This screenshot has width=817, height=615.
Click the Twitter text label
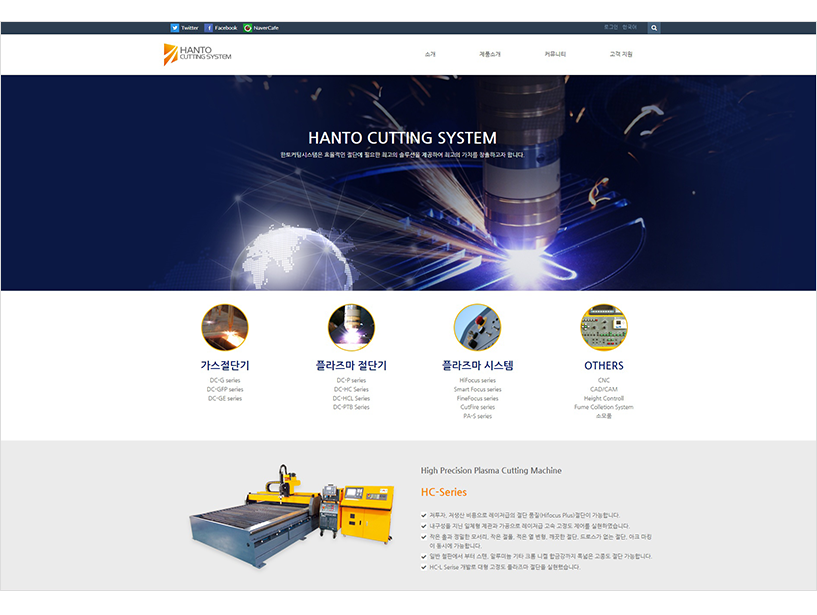coord(190,28)
